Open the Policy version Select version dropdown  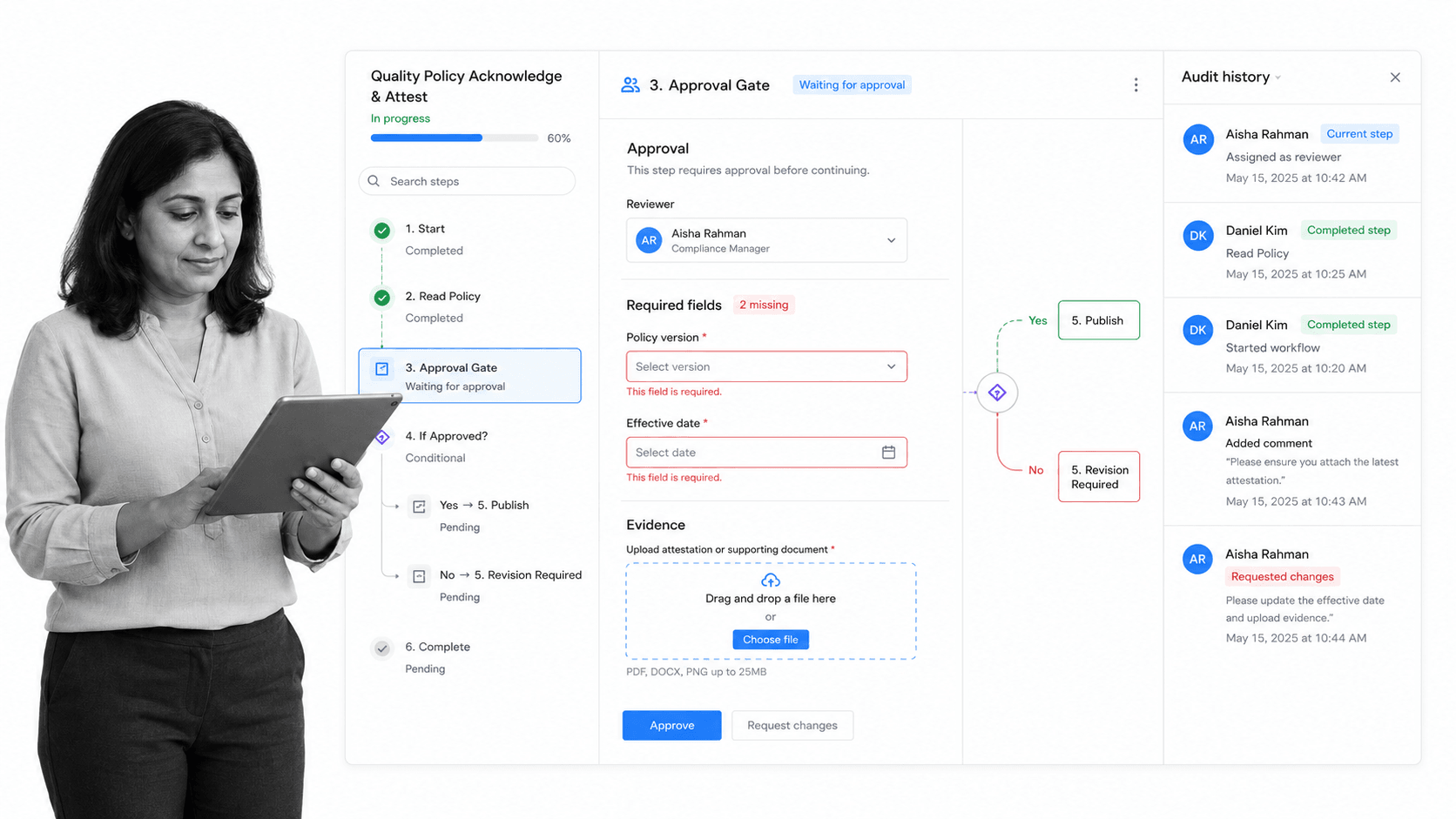click(766, 366)
